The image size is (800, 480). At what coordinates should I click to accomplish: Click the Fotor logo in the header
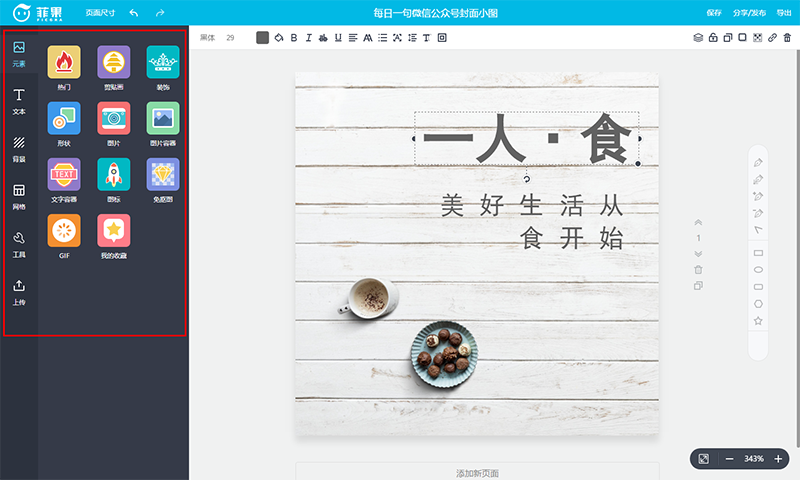37,13
